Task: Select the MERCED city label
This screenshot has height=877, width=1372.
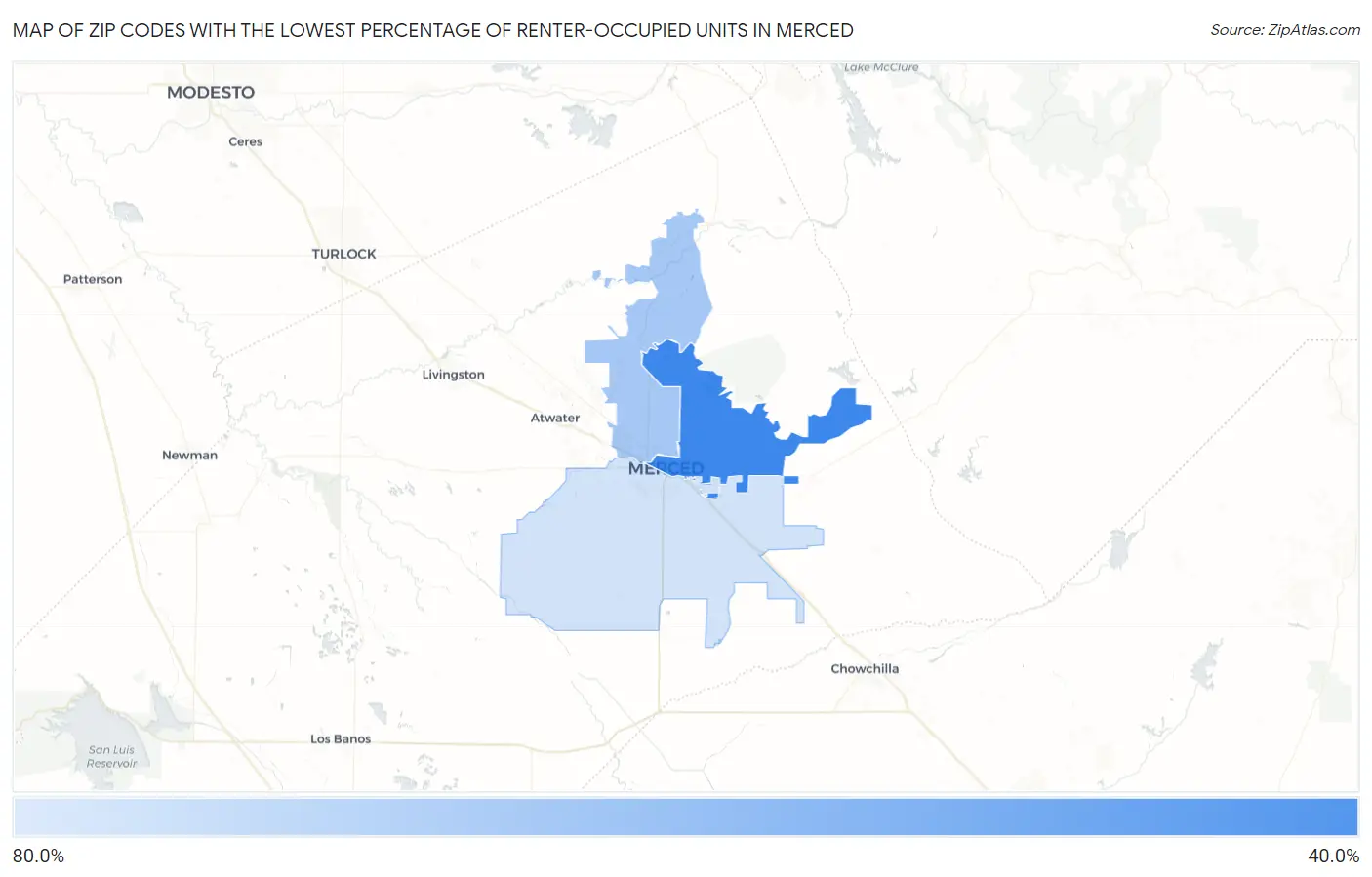Action: tap(666, 468)
